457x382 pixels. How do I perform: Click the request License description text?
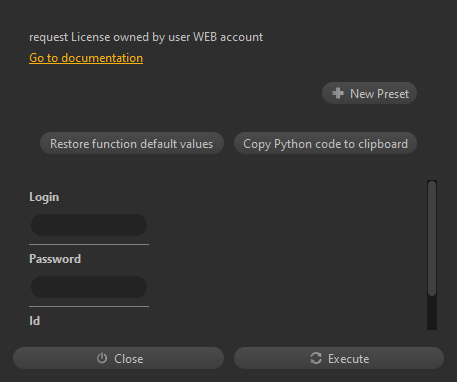point(146,37)
